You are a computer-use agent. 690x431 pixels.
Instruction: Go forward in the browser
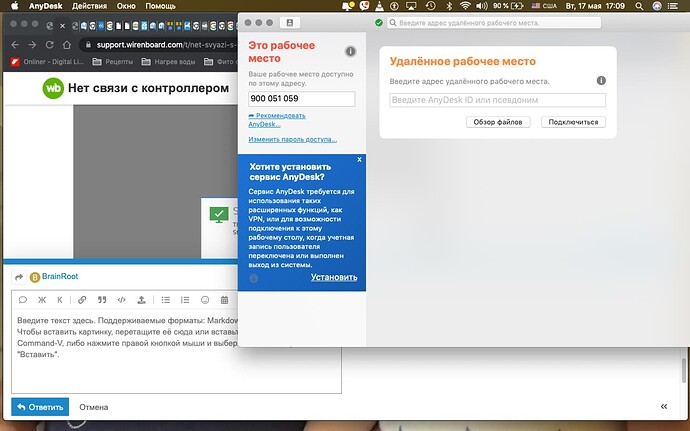click(32, 45)
